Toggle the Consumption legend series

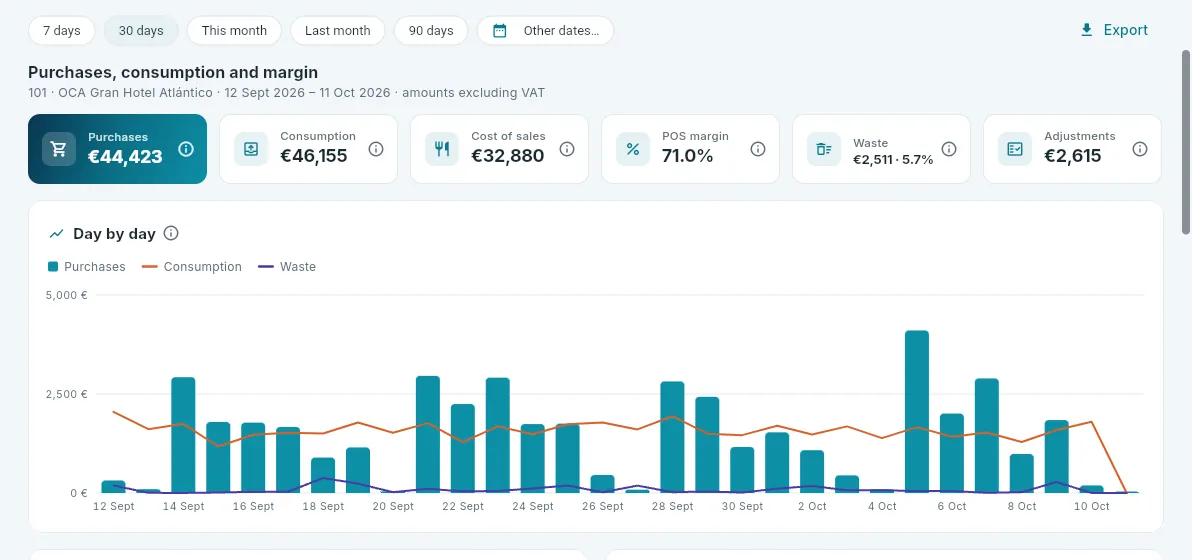192,267
